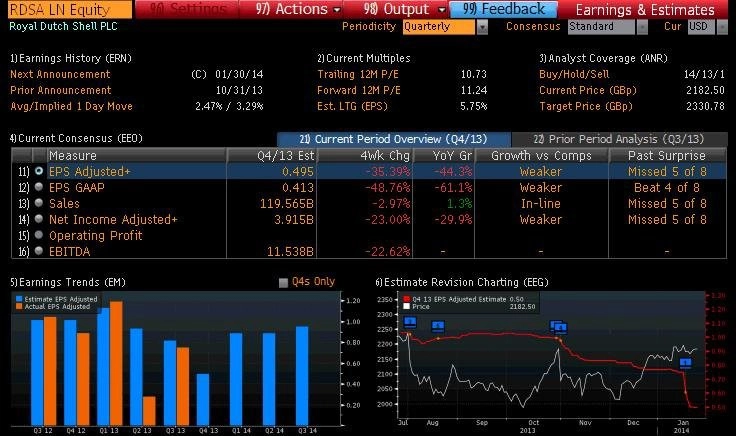
Task: Open 6) Estimate Revision Charting (EEG) link
Action: click(x=462, y=282)
